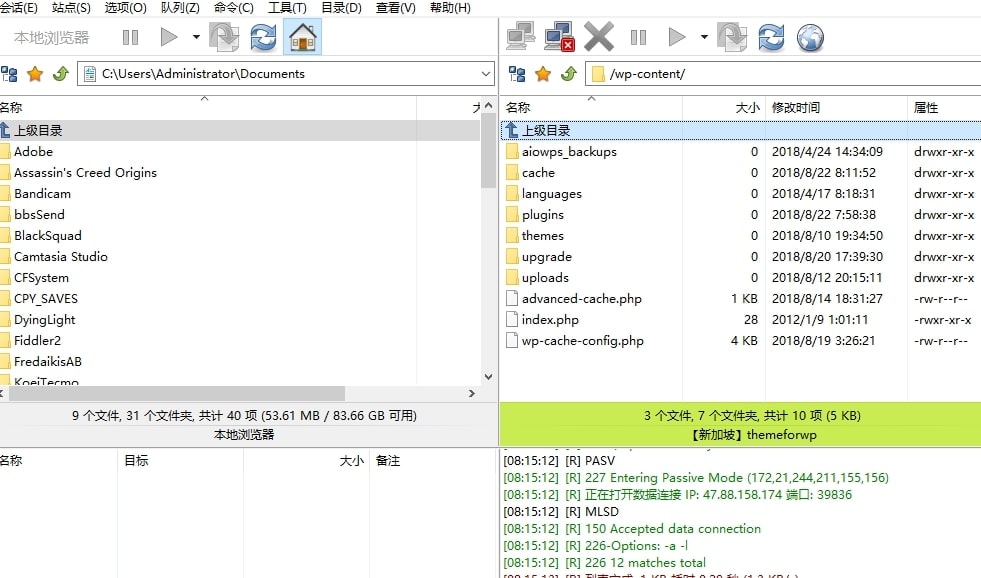This screenshot has width=981, height=578.
Task: Connect to an FTP server
Action: coord(520,38)
